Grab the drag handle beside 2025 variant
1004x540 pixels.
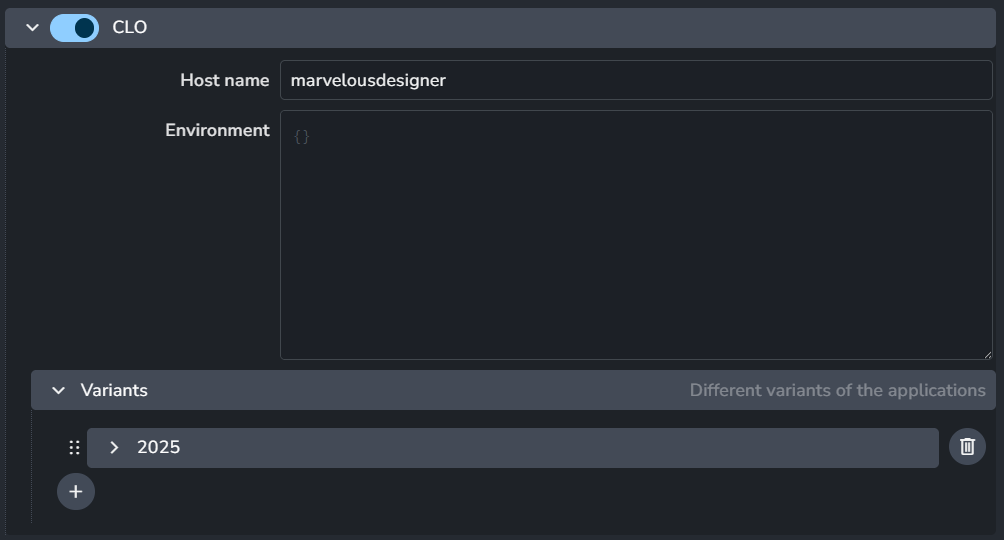(74, 447)
